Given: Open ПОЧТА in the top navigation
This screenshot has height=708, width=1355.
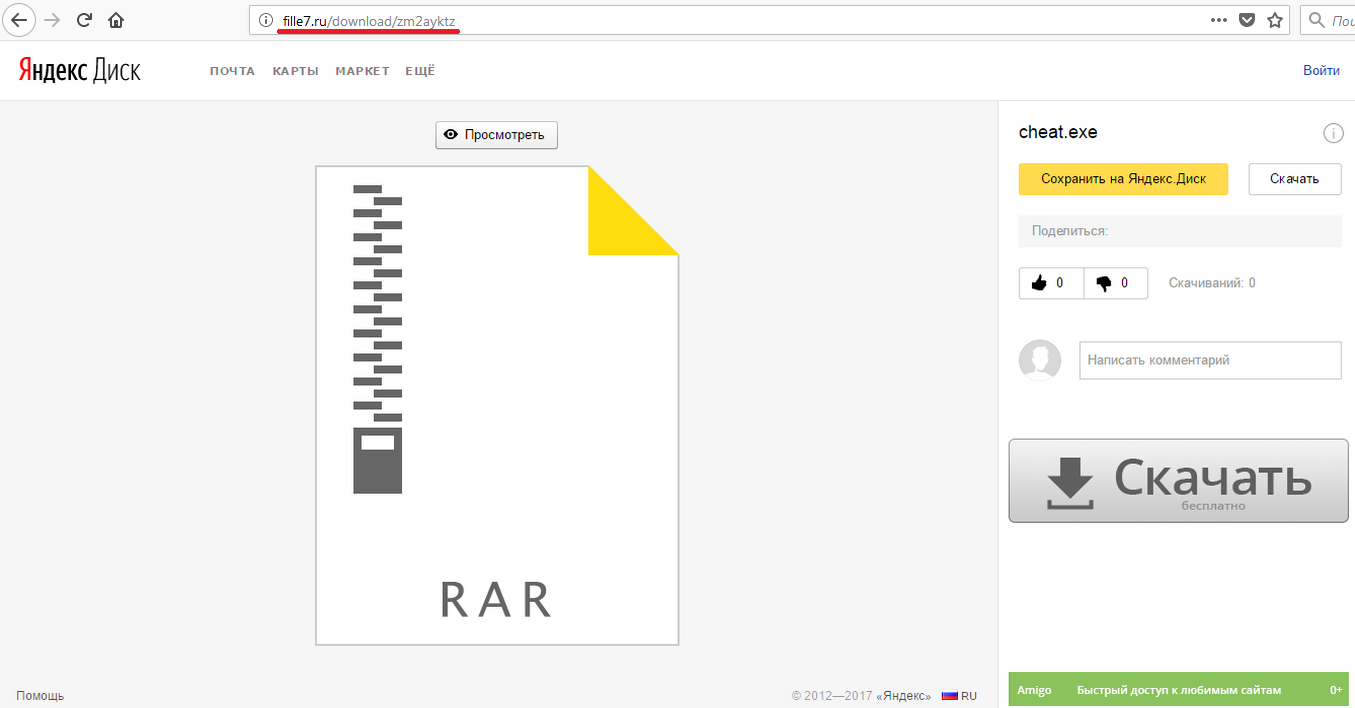Looking at the screenshot, I should click(x=232, y=71).
